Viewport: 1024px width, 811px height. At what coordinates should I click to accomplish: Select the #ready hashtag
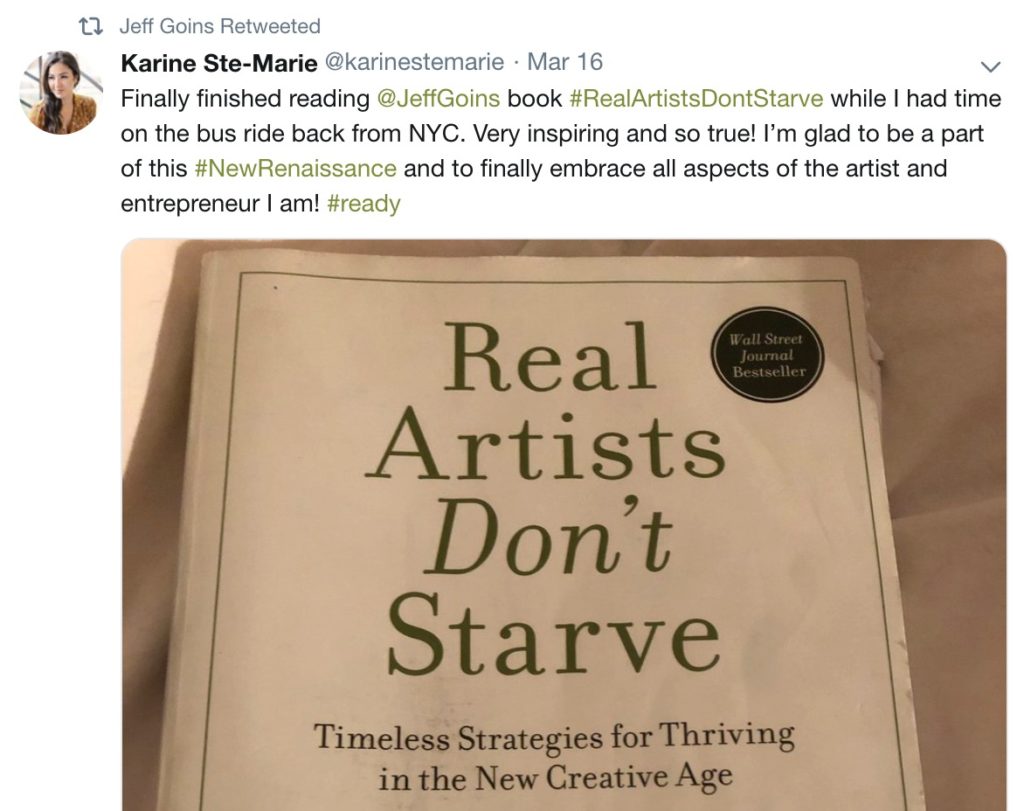click(x=363, y=204)
